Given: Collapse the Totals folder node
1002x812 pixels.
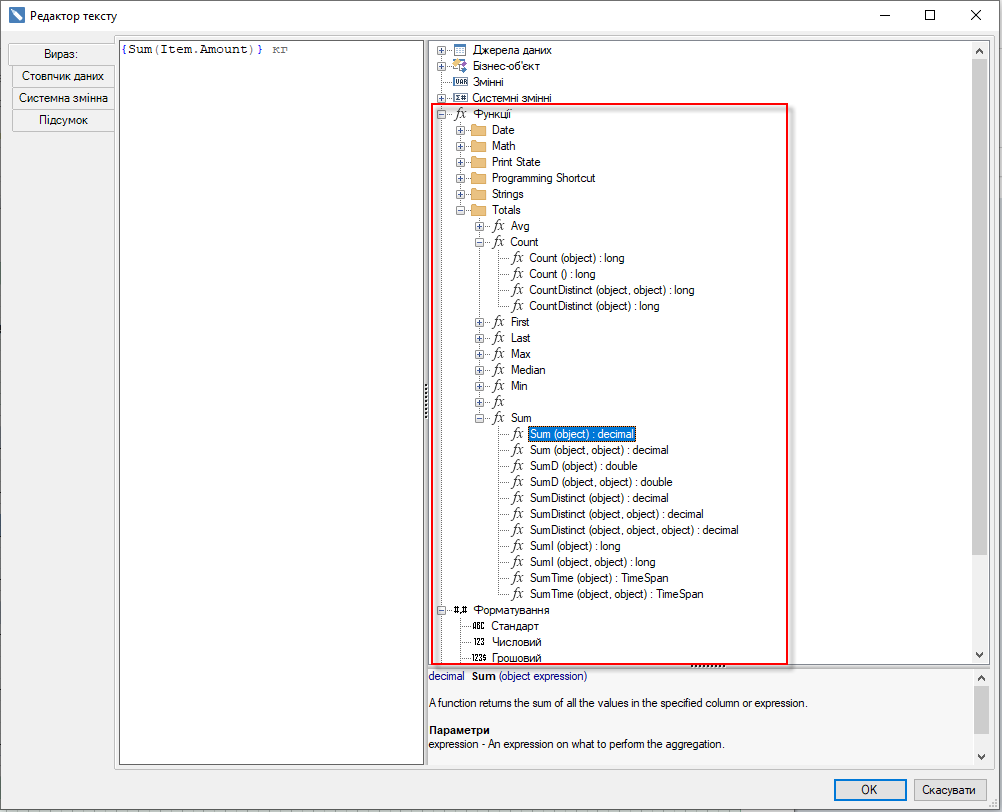Looking at the screenshot, I should click(x=460, y=210).
